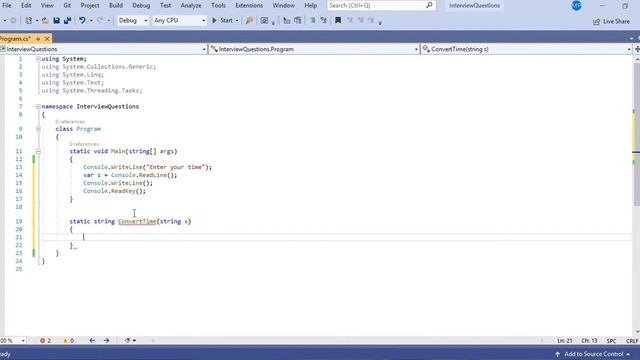Click the CRLF line ending indicator
Screen dimensions: 640x360
(x=632, y=340)
